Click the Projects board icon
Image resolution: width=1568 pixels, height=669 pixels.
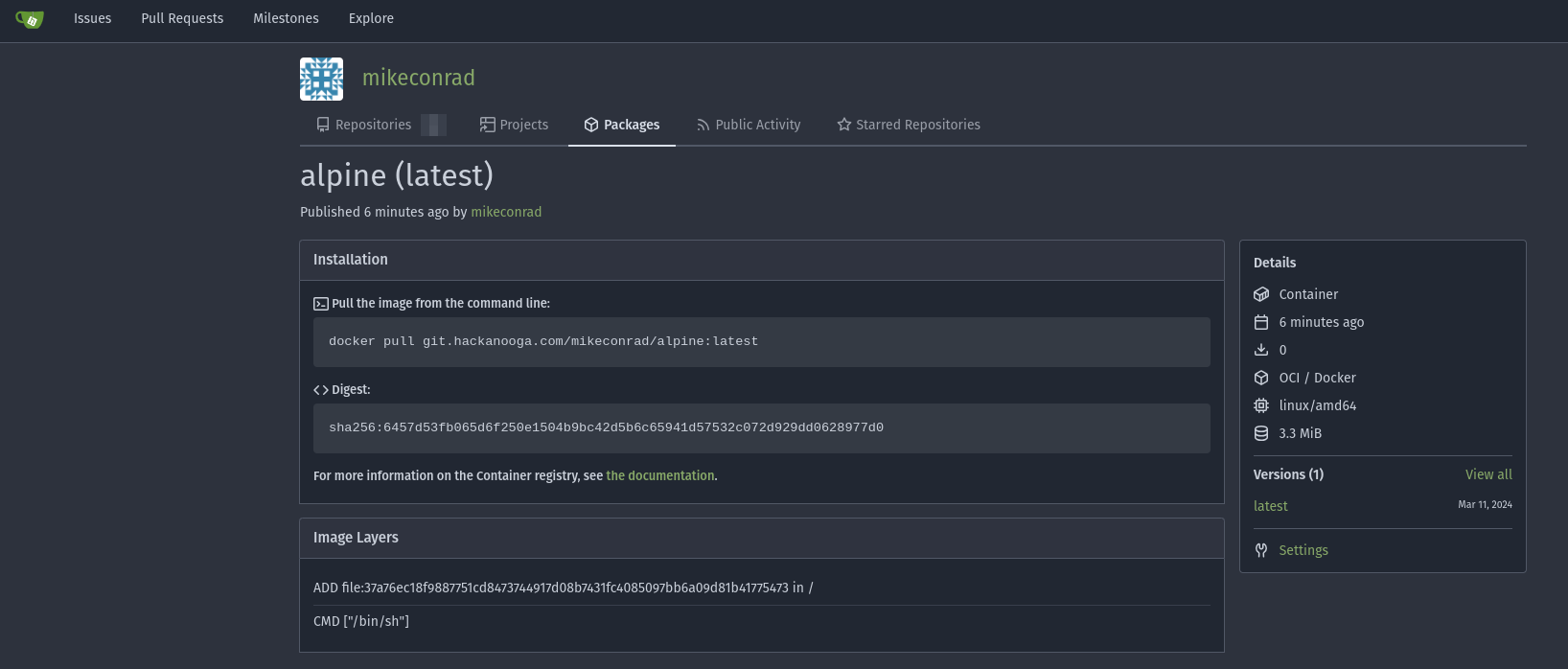point(487,125)
